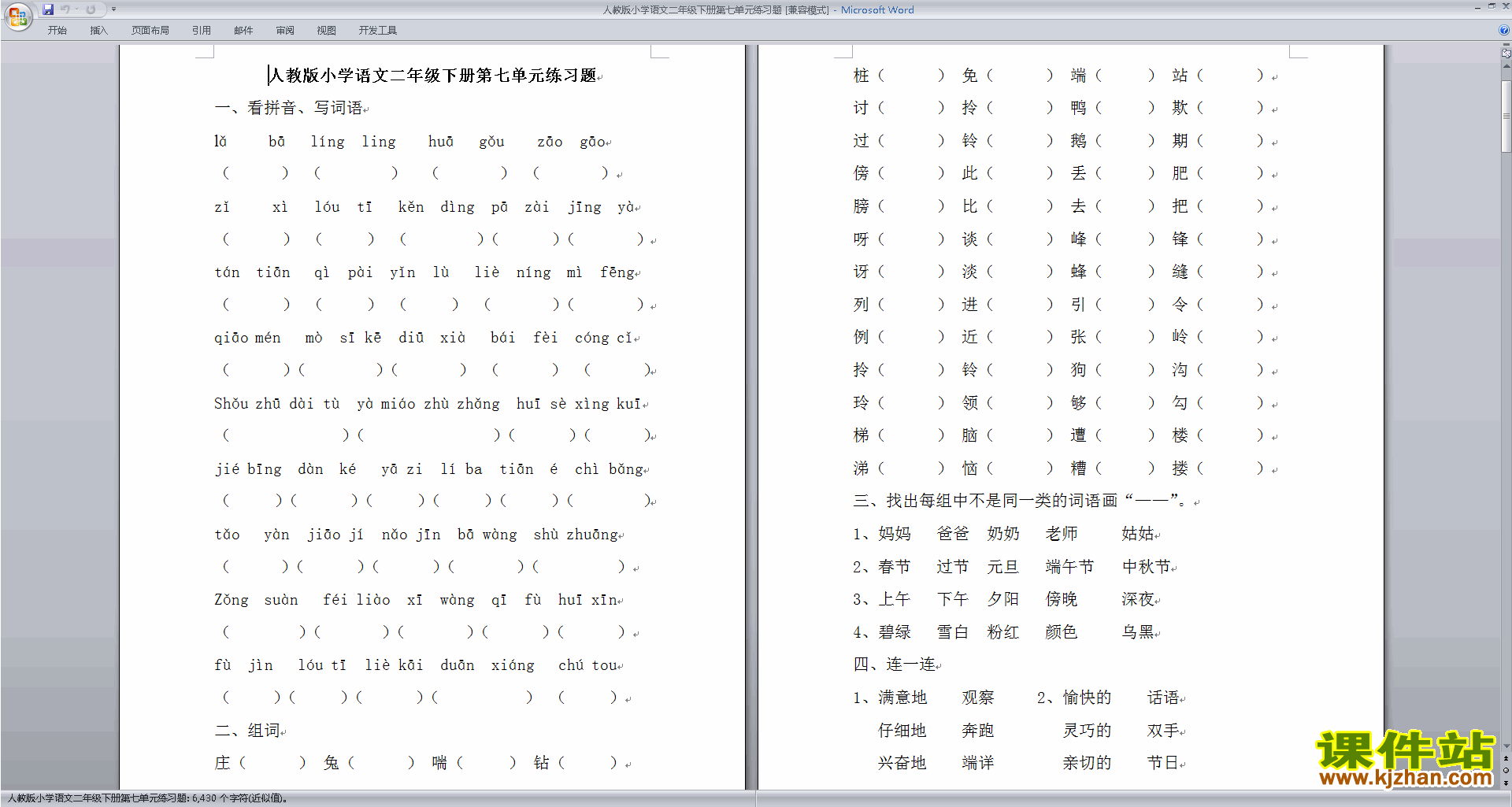Click the character count in the status bar
The width and height of the screenshot is (1512, 807).
pos(239,798)
